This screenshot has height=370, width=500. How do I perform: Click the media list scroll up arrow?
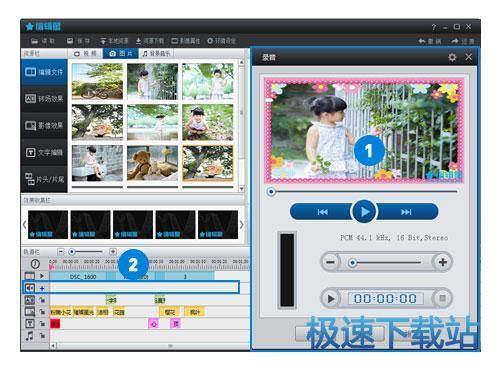(241, 62)
